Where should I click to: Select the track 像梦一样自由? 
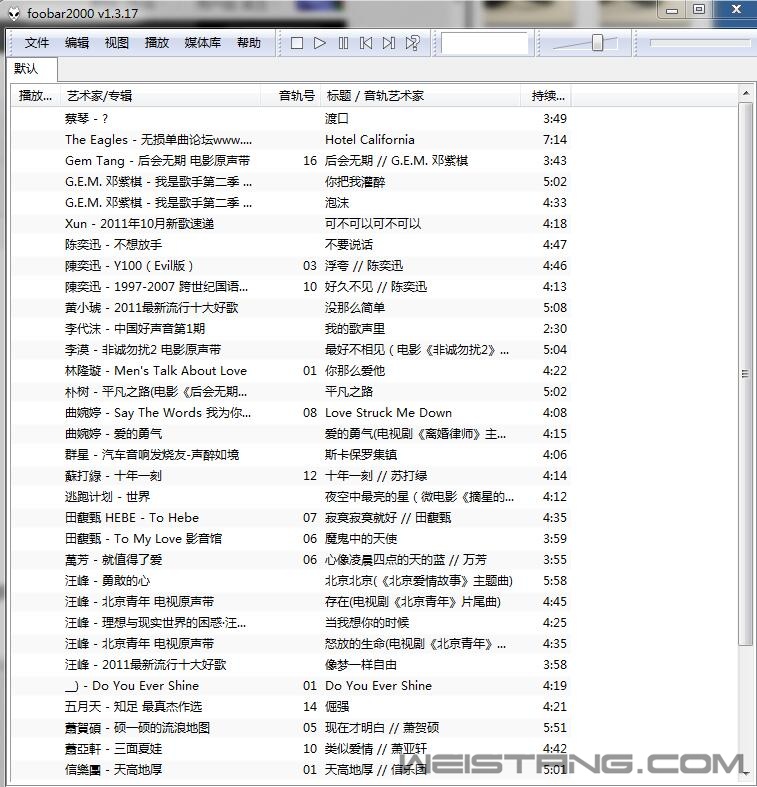(291, 665)
